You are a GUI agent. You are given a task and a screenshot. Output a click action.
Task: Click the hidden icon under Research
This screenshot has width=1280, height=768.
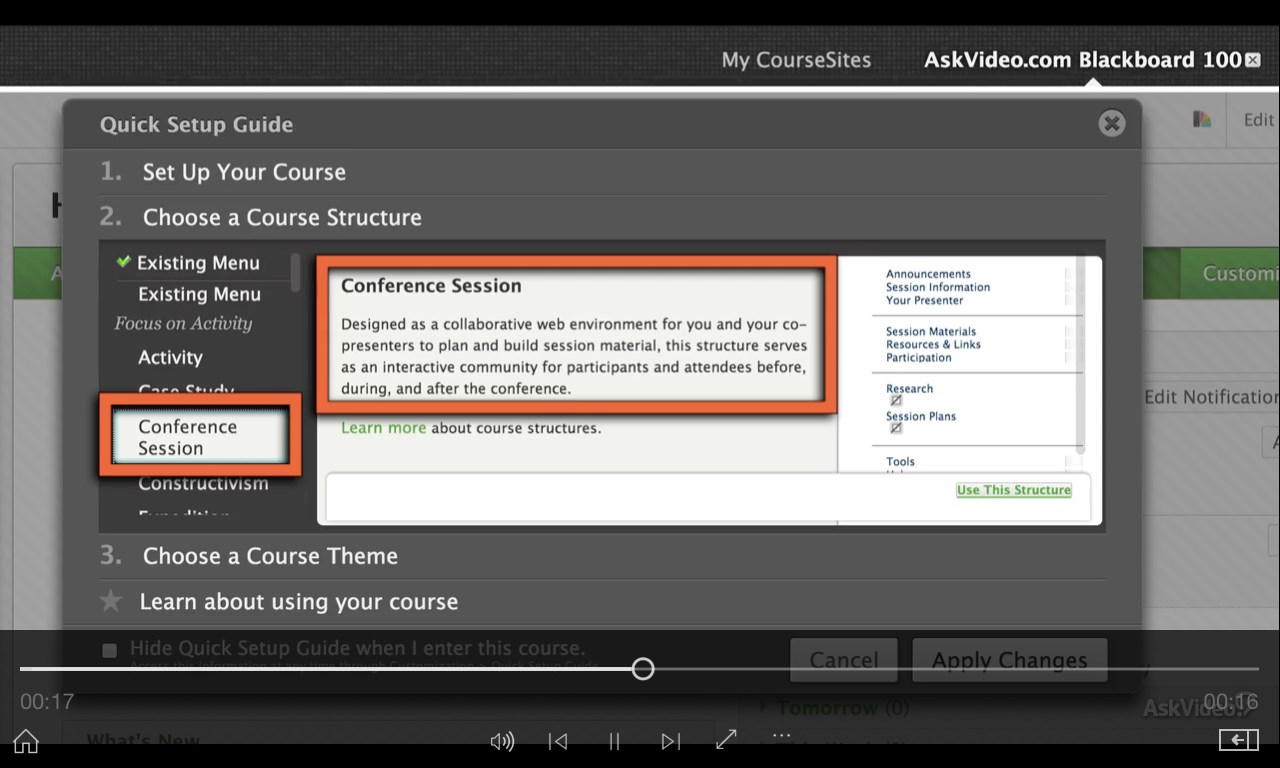click(896, 400)
